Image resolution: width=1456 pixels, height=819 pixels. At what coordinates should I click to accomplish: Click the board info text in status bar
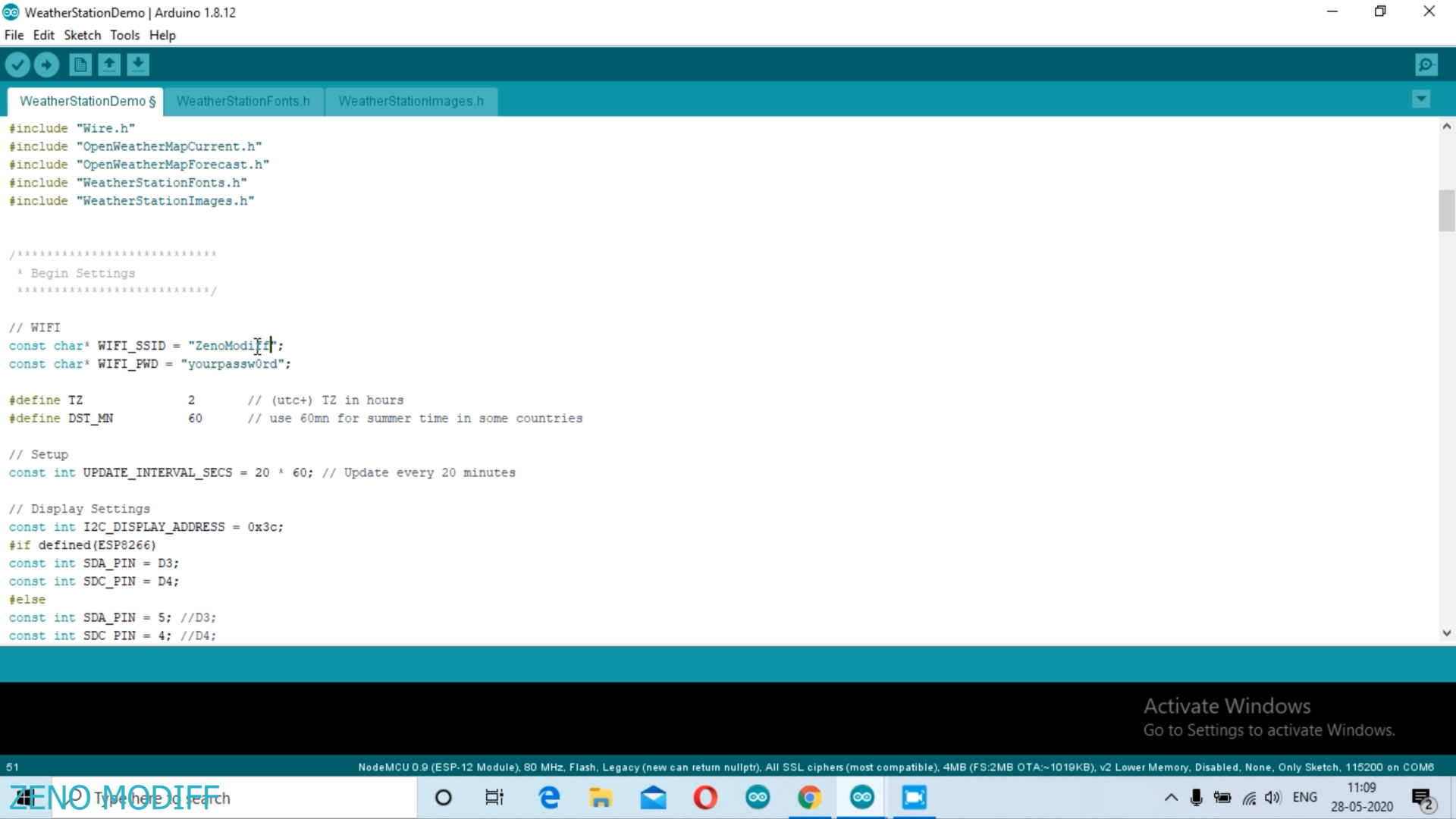[x=896, y=767]
